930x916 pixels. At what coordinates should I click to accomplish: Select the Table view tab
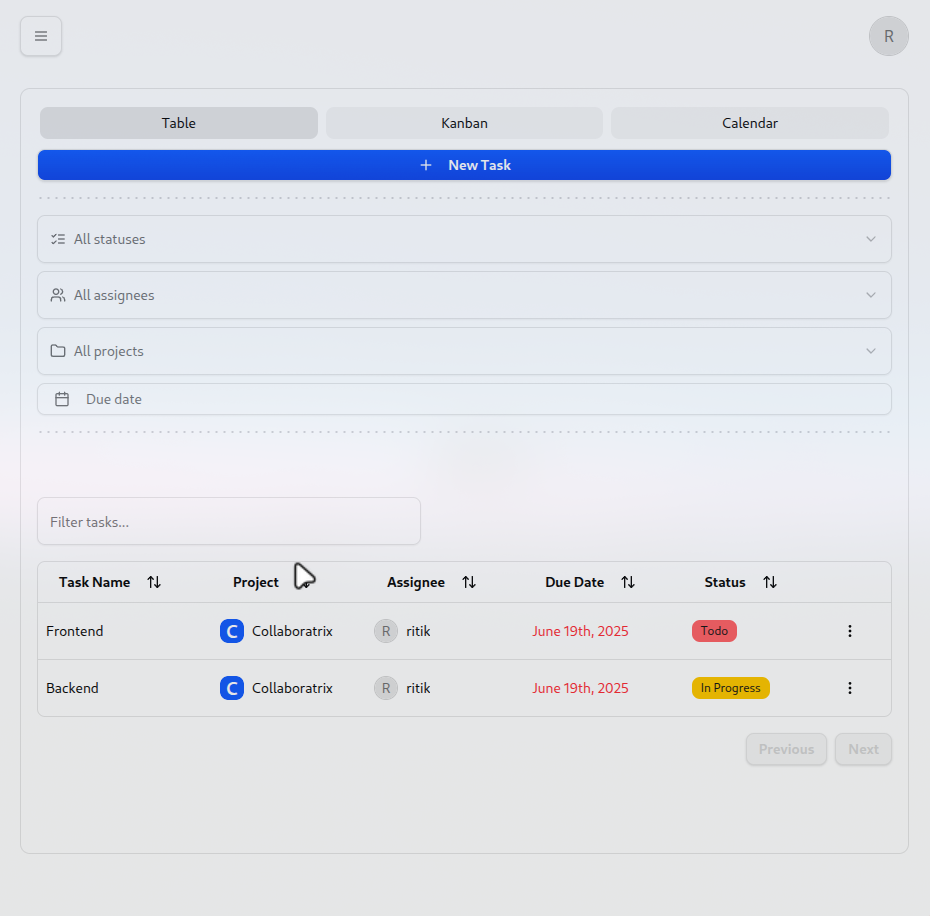[179, 123]
